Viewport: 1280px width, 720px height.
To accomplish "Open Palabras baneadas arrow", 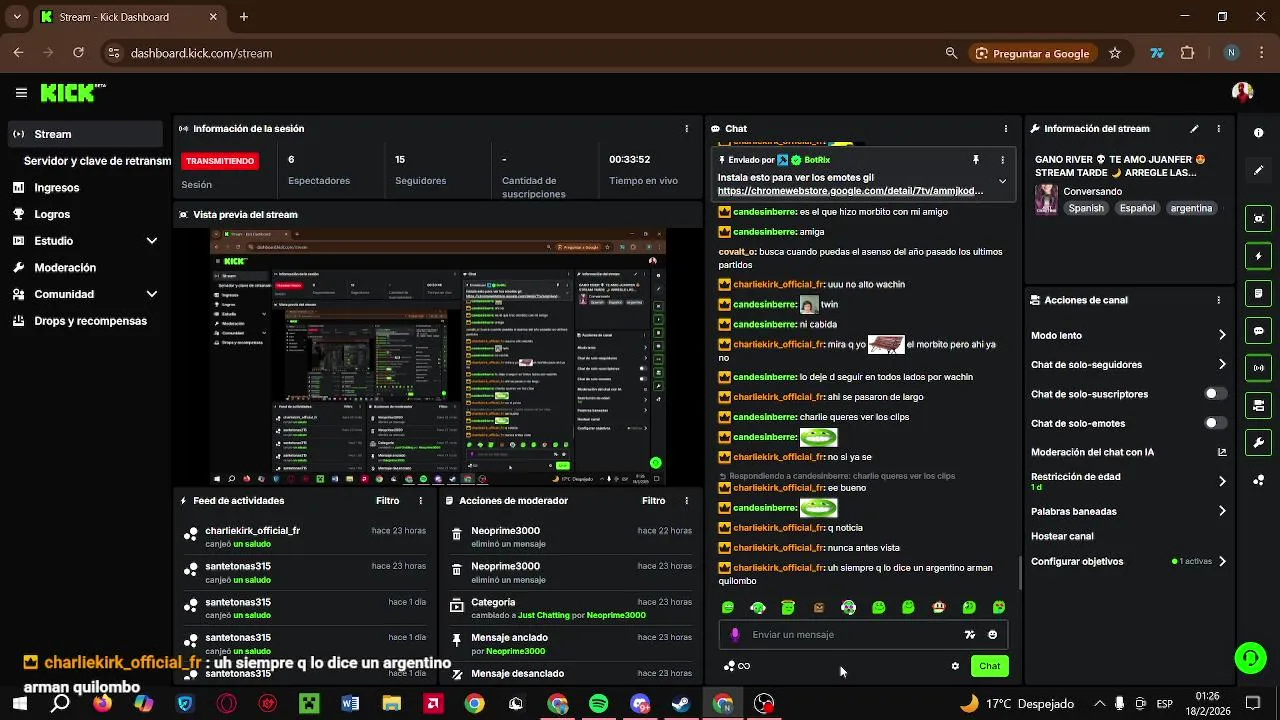I will 1221,511.
